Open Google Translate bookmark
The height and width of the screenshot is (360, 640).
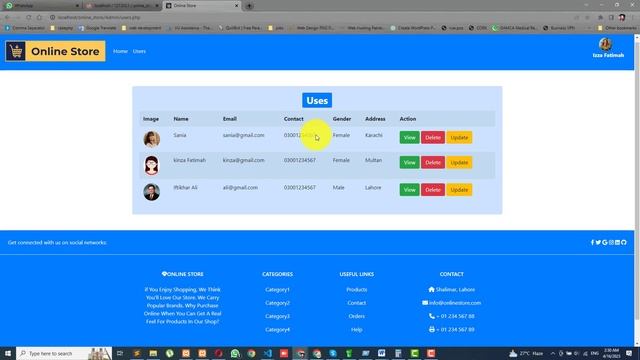(98, 28)
